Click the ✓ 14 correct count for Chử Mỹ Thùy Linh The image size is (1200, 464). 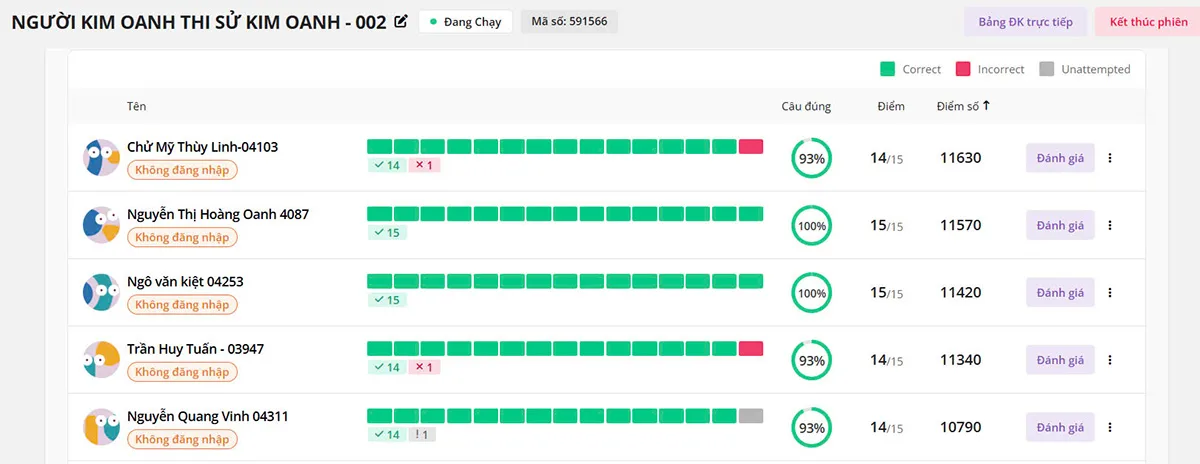tap(387, 165)
